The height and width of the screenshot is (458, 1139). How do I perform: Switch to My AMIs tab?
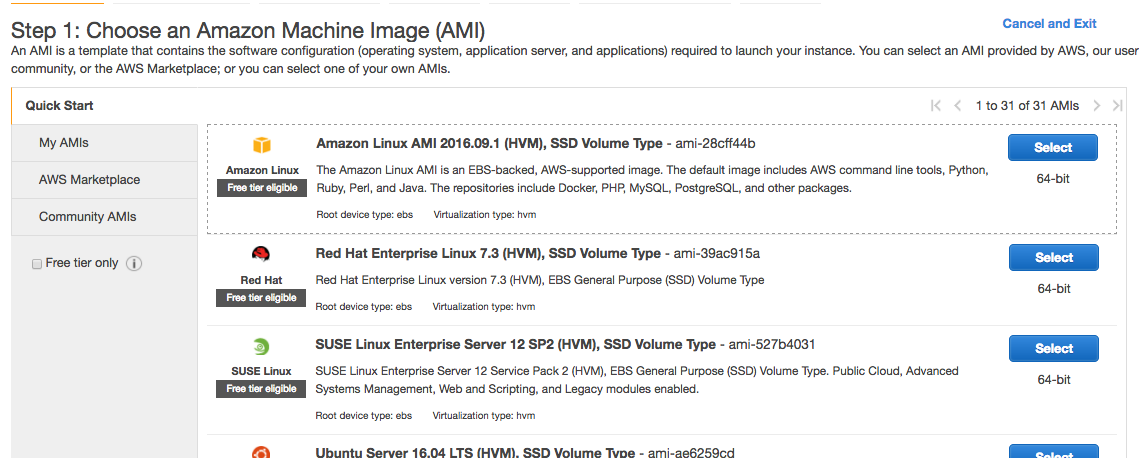(x=105, y=143)
